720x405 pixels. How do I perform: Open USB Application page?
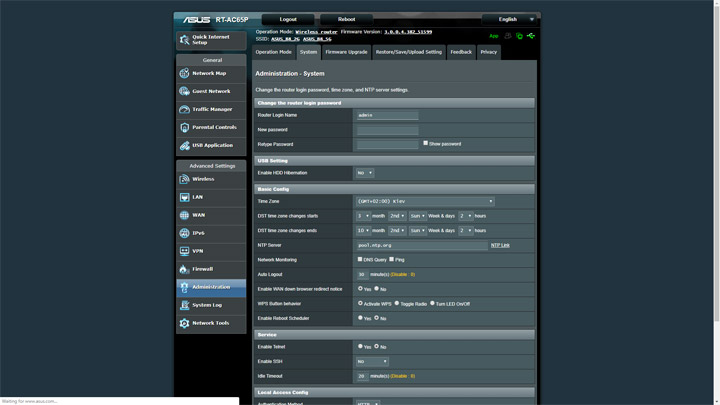[211, 146]
